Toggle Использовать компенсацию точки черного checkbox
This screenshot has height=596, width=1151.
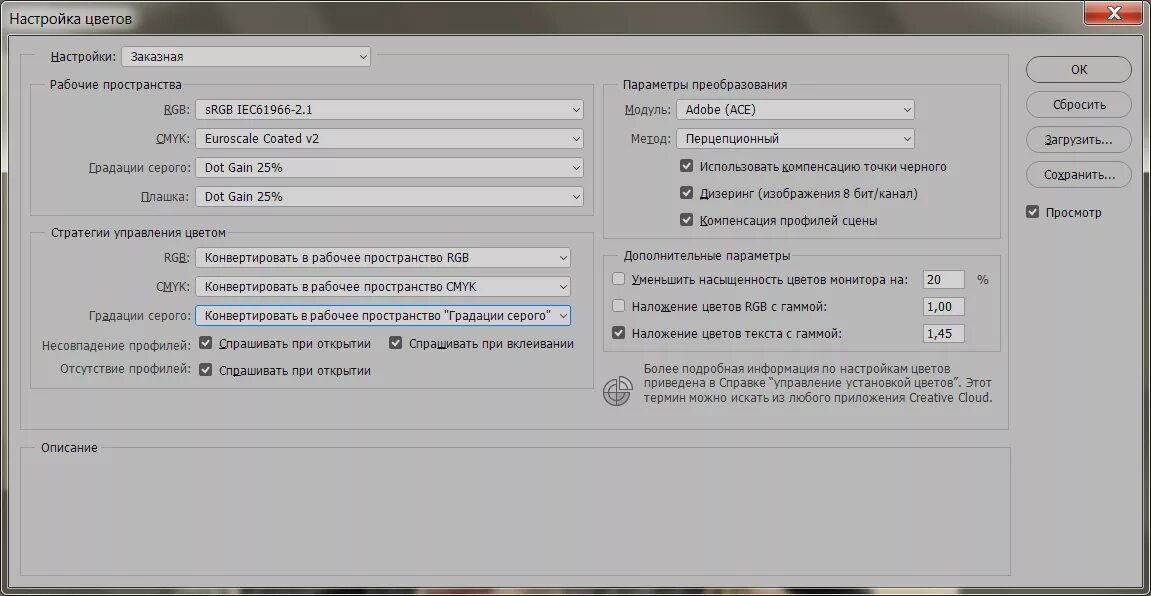click(x=686, y=167)
